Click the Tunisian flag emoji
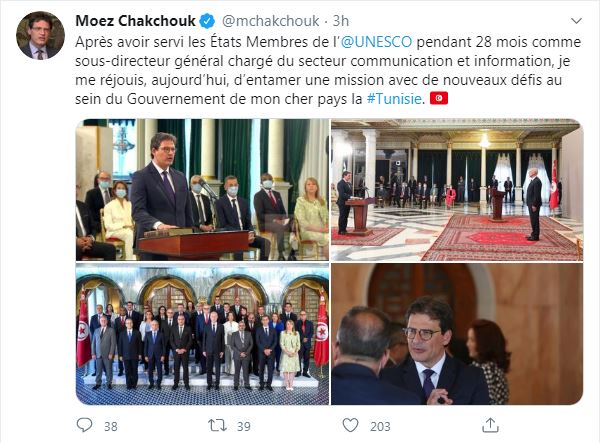 pos(439,98)
